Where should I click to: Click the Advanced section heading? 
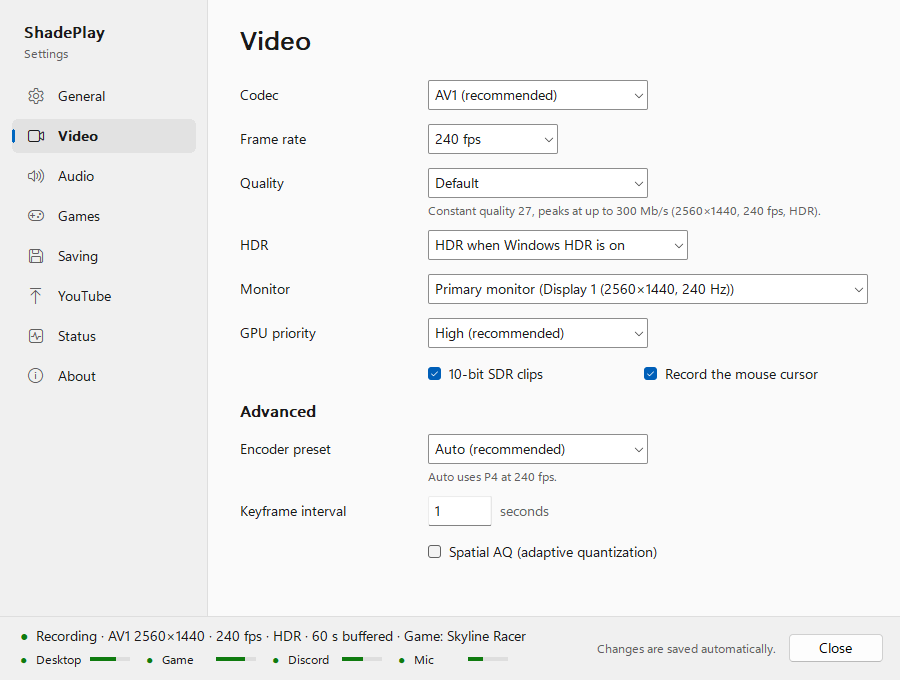coord(278,411)
